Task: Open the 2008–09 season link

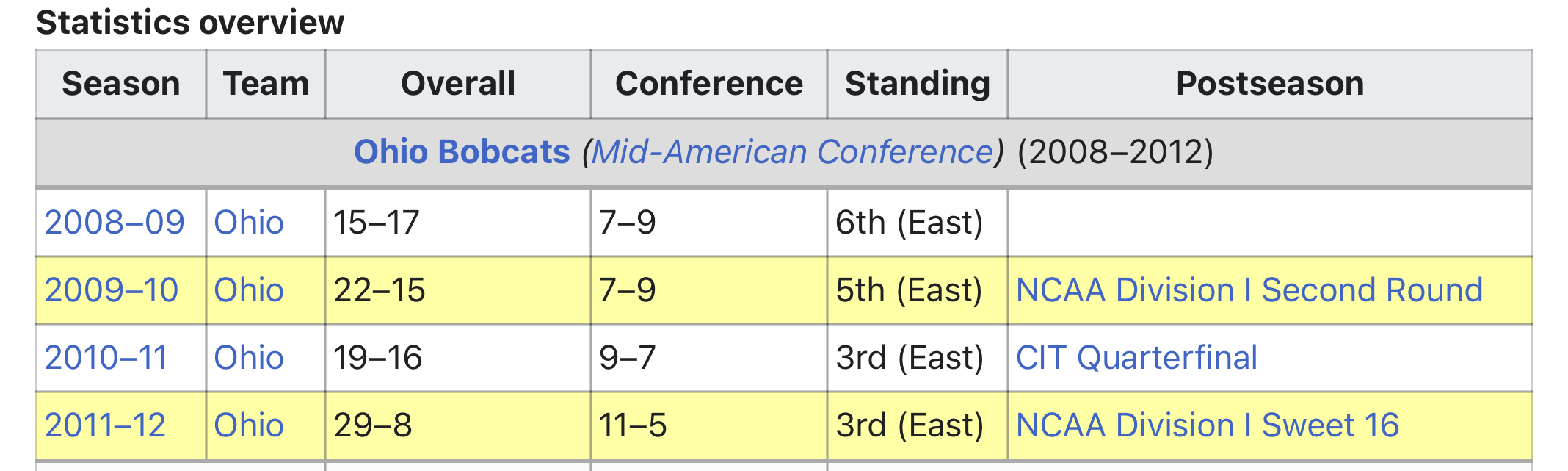Action: point(115,223)
